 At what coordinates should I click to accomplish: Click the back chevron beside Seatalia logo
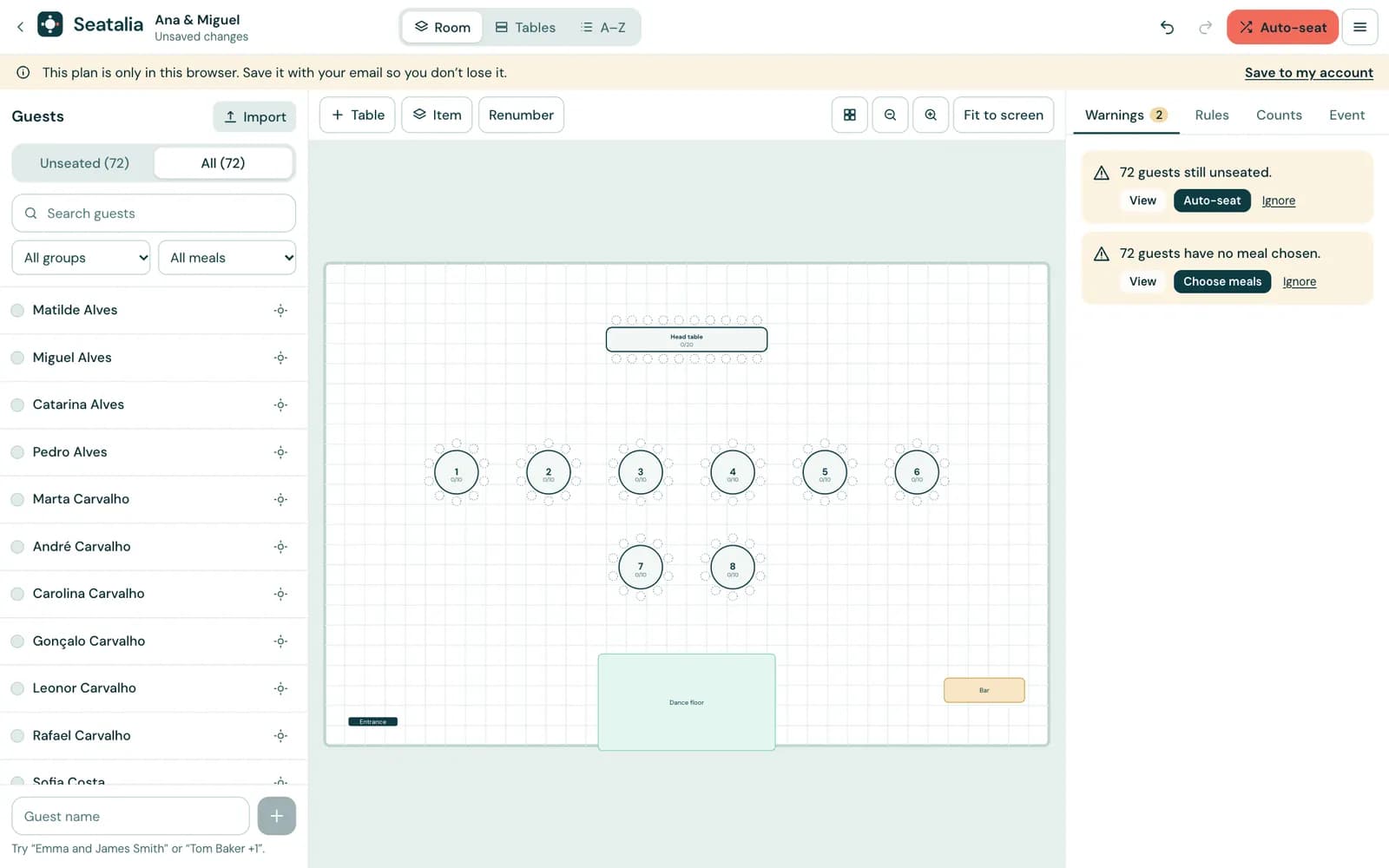click(20, 27)
